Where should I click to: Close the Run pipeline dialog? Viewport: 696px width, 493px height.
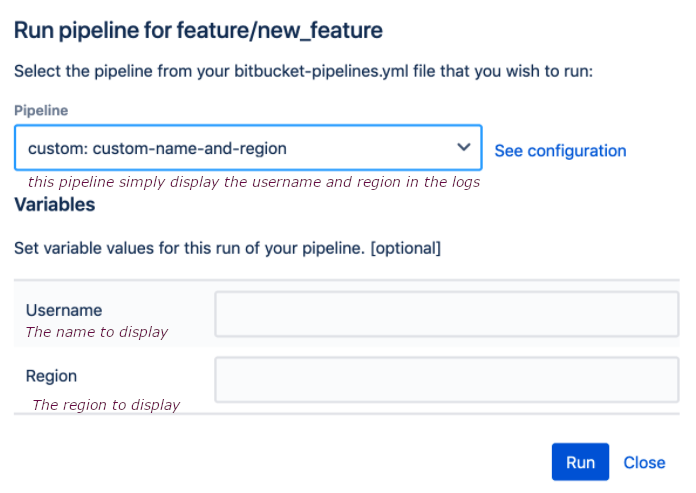(x=644, y=462)
